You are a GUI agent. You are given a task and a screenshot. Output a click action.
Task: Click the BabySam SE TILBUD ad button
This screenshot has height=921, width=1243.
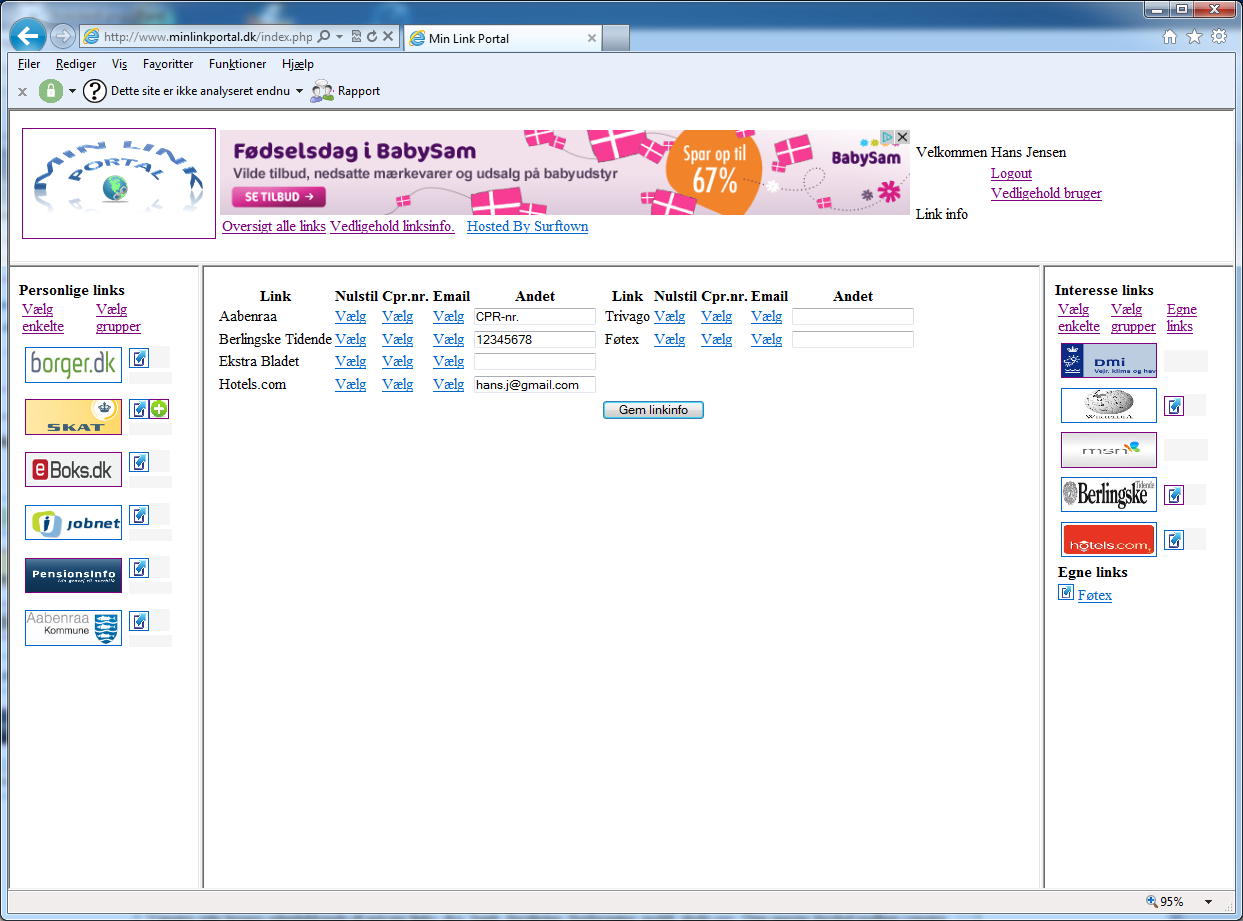279,197
